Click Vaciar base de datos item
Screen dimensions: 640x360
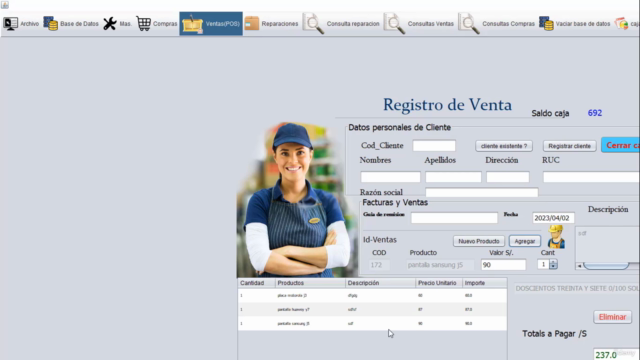coord(575,24)
